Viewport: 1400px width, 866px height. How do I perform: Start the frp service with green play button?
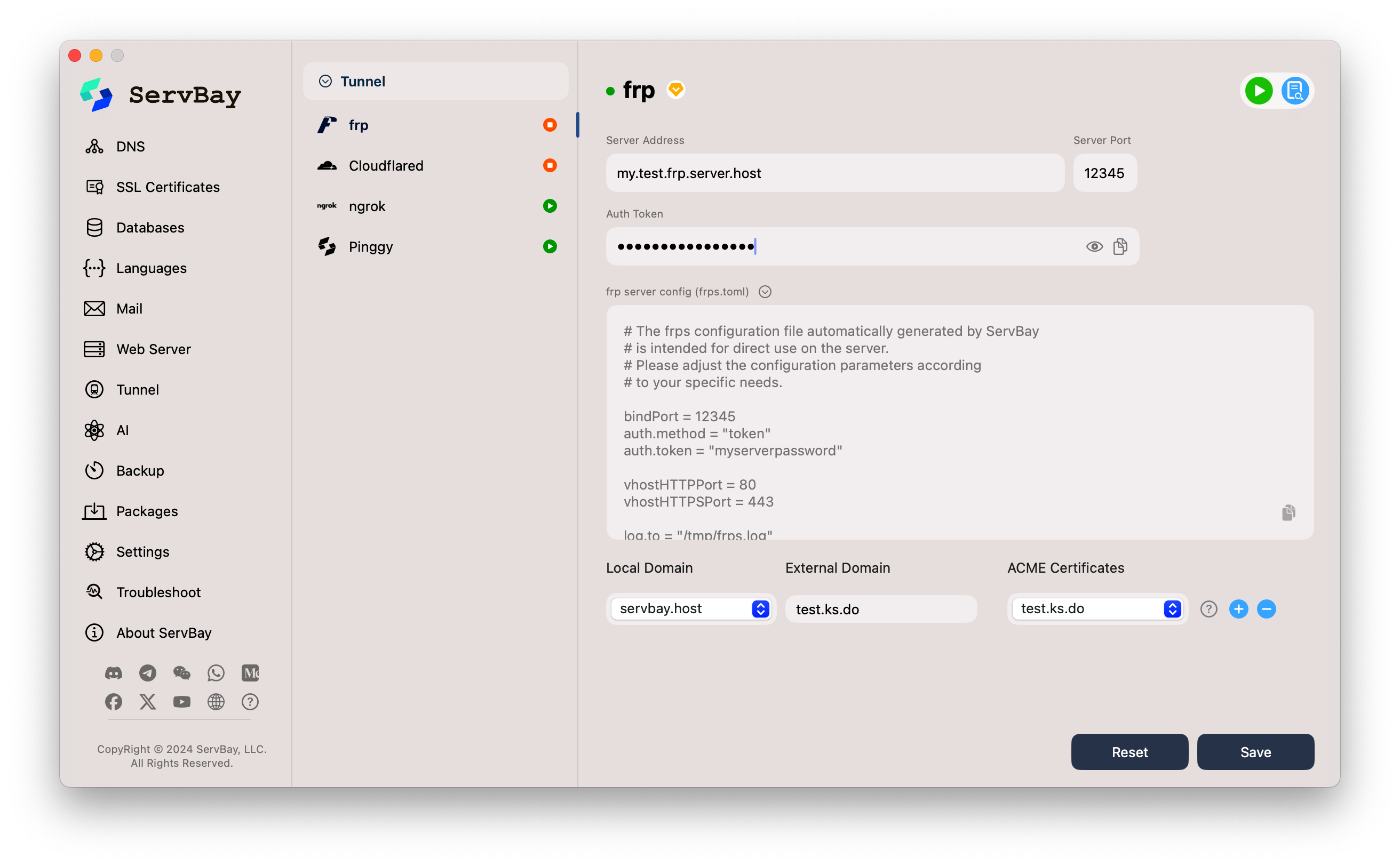[1259, 91]
